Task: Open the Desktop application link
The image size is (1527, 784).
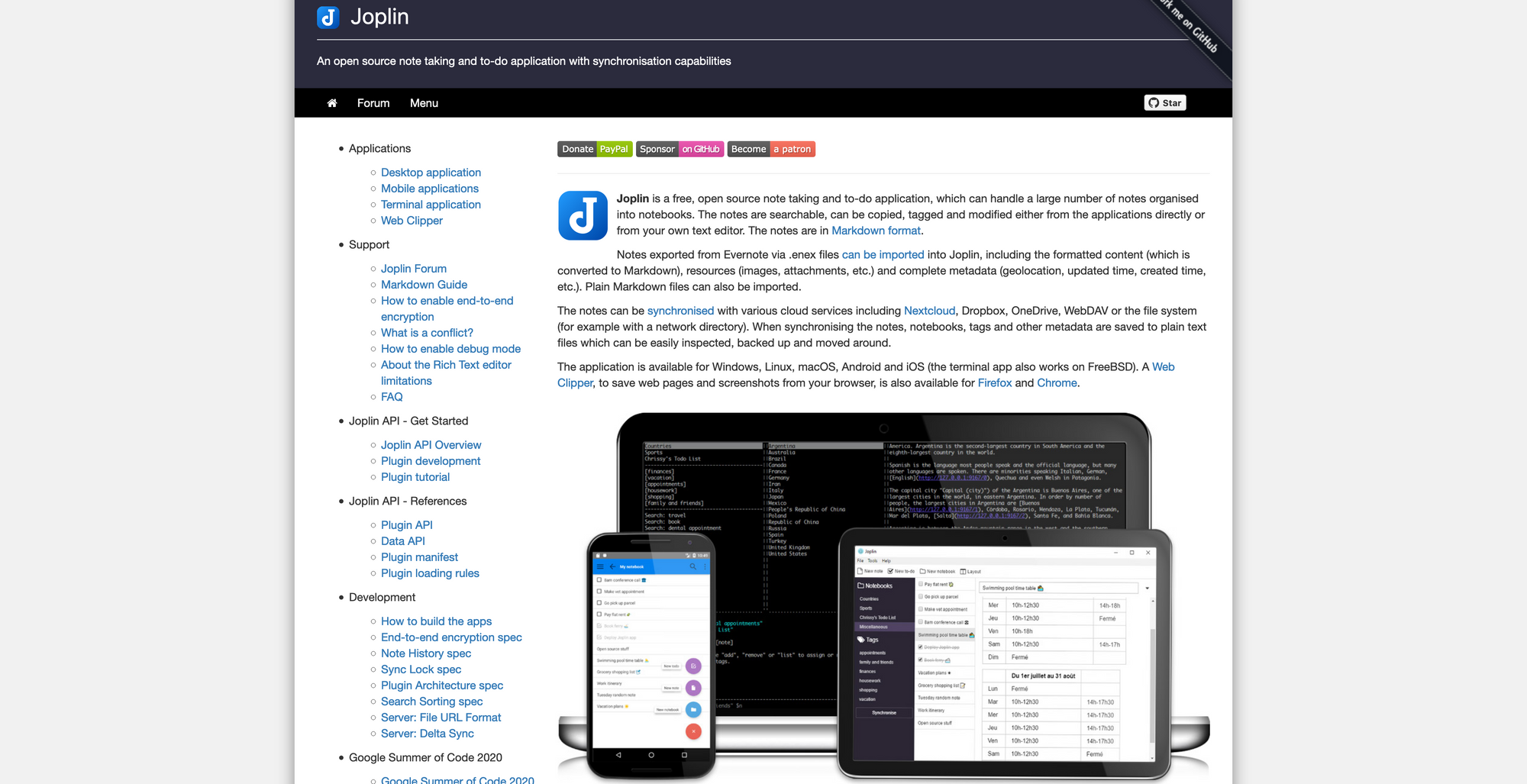Action: 431,173
